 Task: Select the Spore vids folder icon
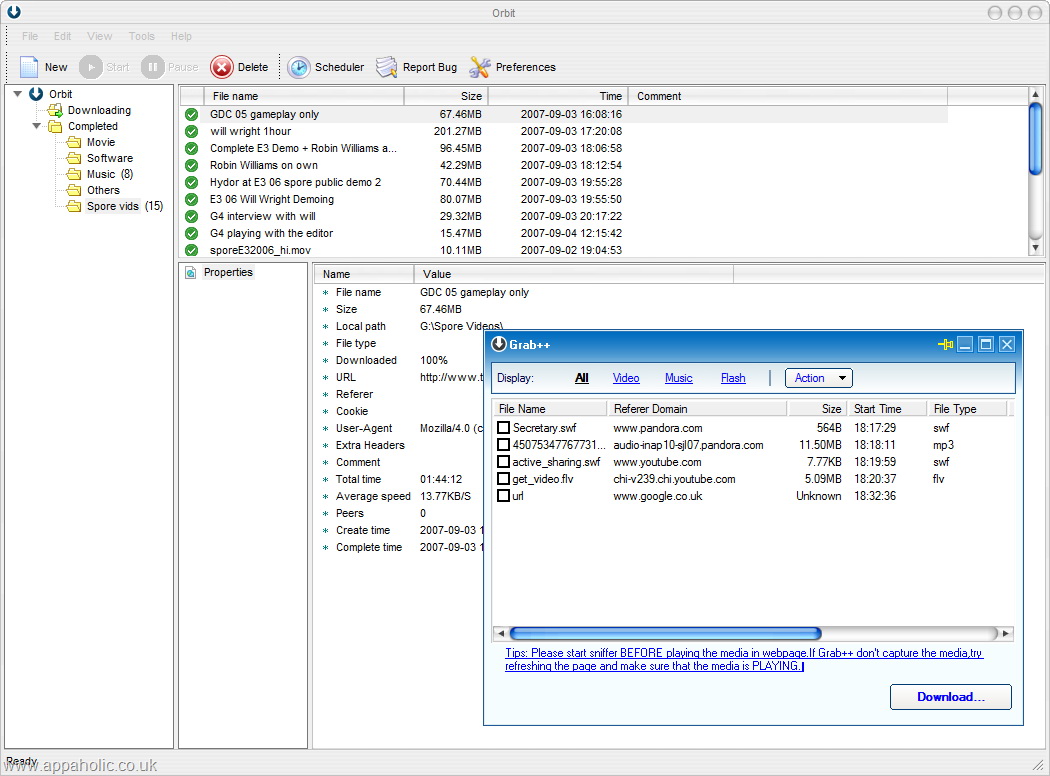[x=74, y=206]
